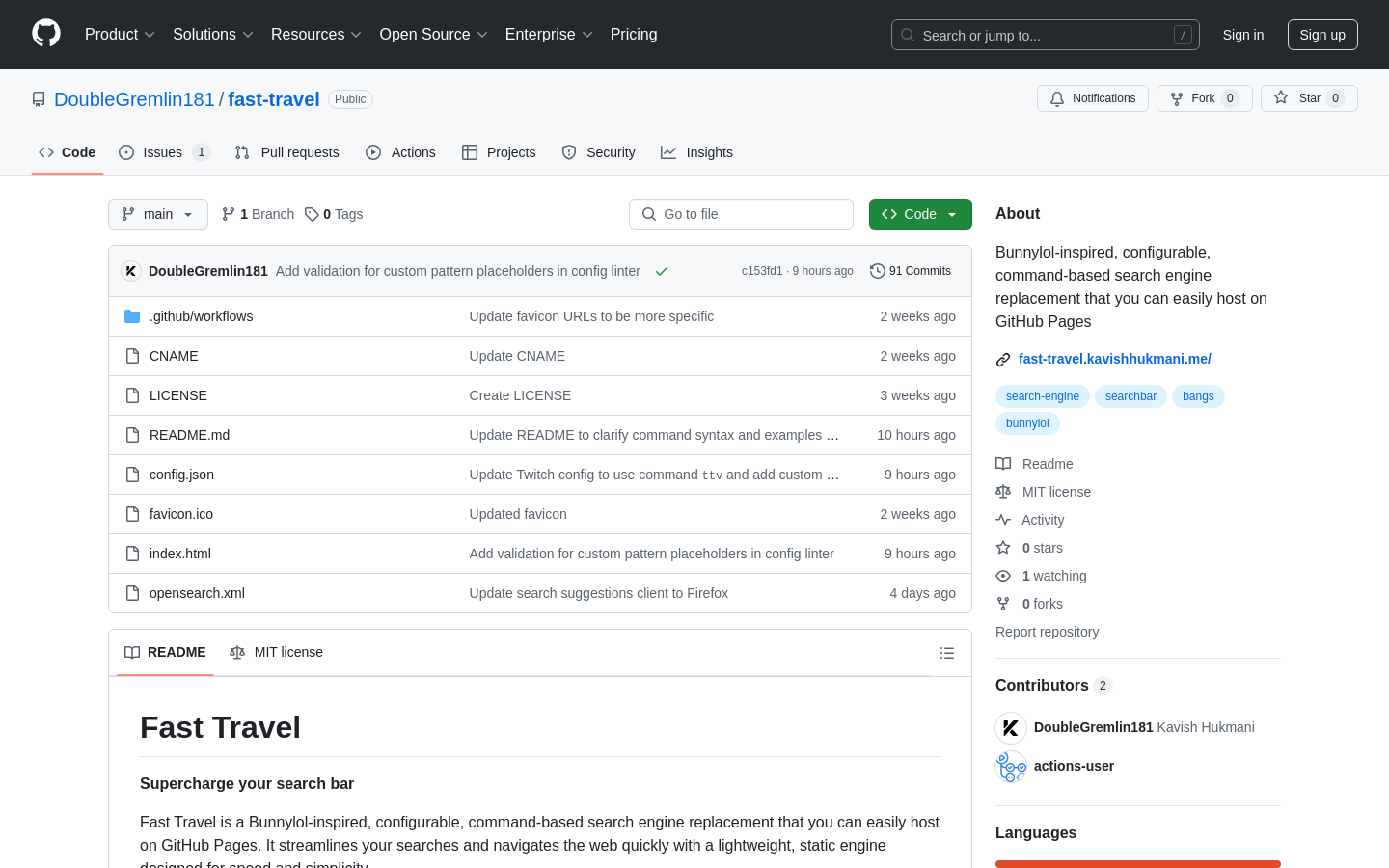Click the search-engine topic tag
The height and width of the screenshot is (868, 1389).
click(x=1043, y=396)
